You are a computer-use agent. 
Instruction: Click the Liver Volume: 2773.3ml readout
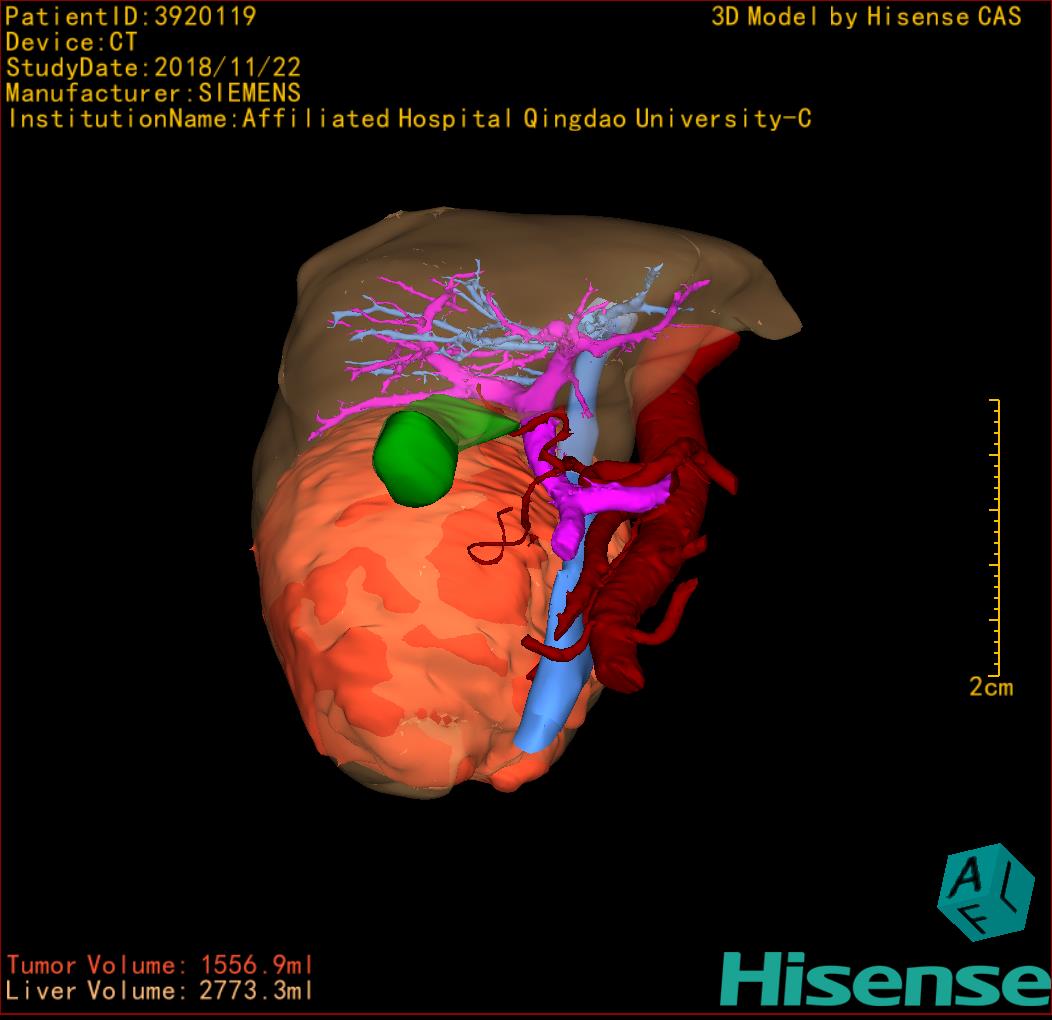(160, 990)
